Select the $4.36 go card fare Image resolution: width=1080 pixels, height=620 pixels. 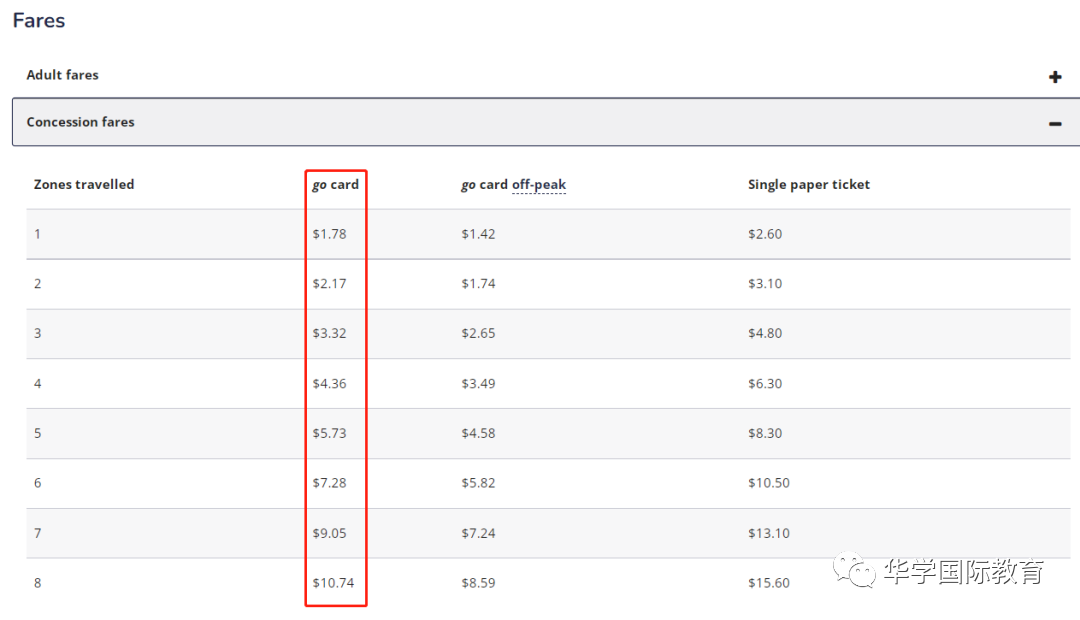pyautogui.click(x=329, y=384)
